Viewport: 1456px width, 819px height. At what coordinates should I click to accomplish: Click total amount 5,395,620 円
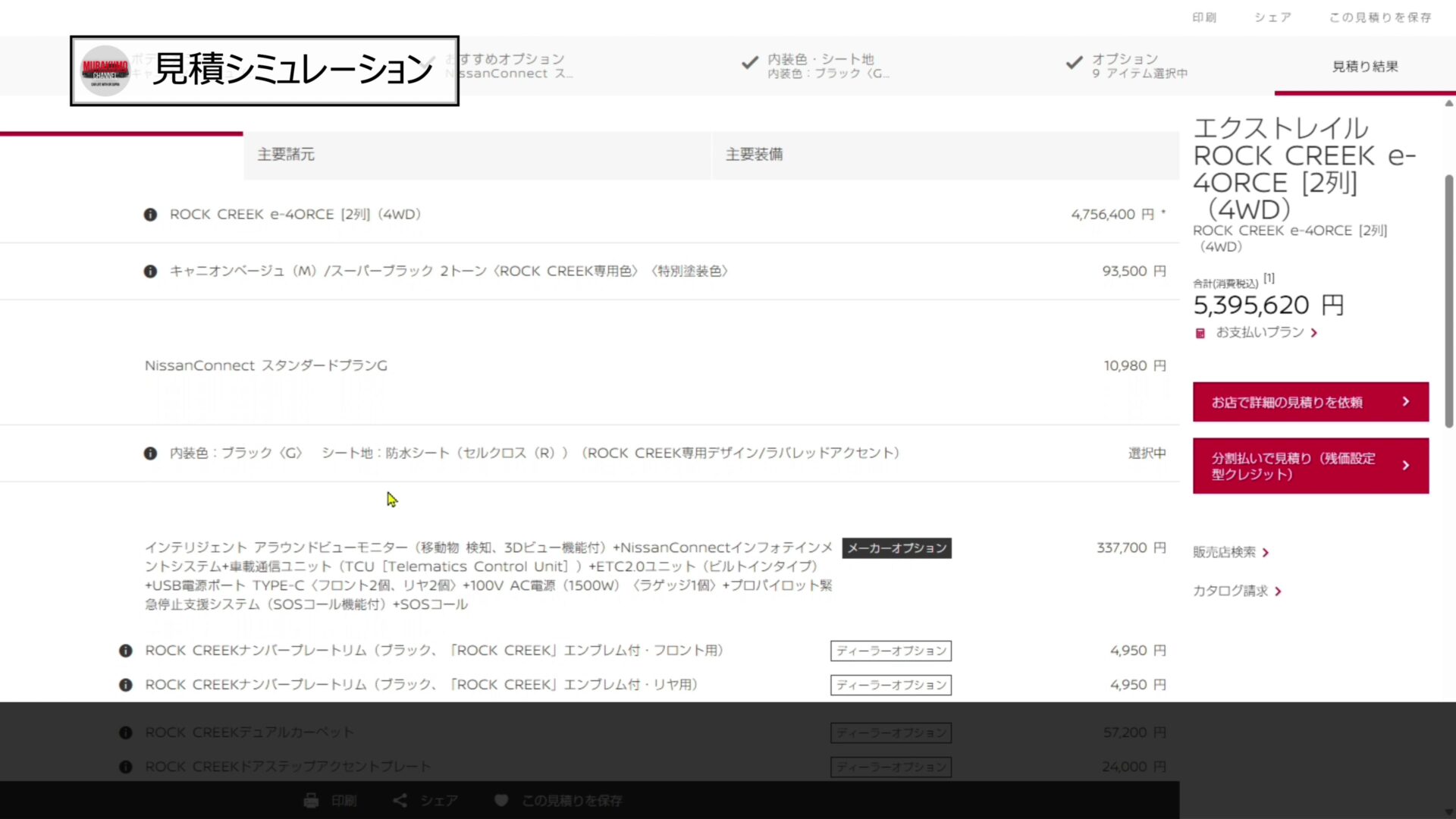[x=1269, y=305]
